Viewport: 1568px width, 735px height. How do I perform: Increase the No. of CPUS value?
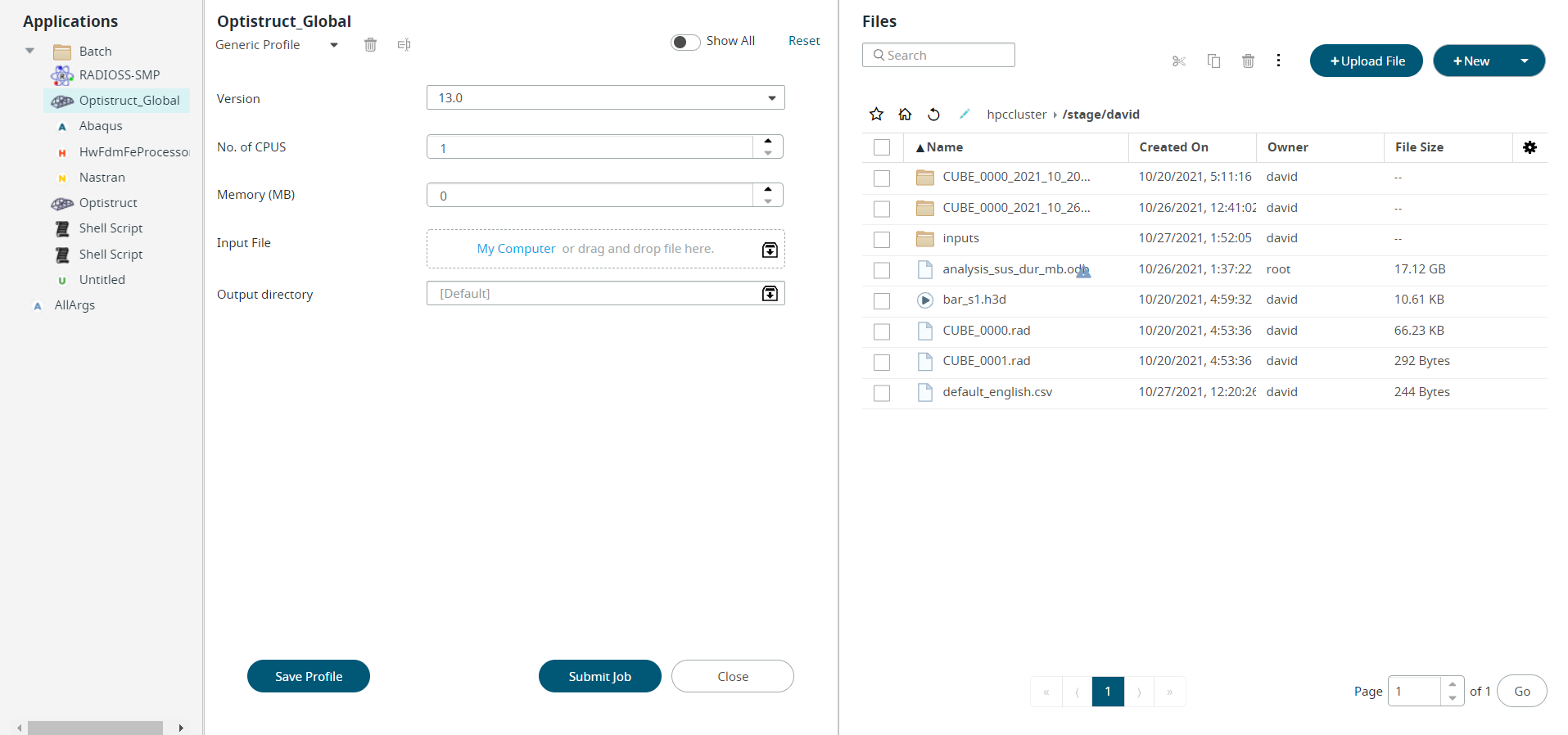(768, 142)
